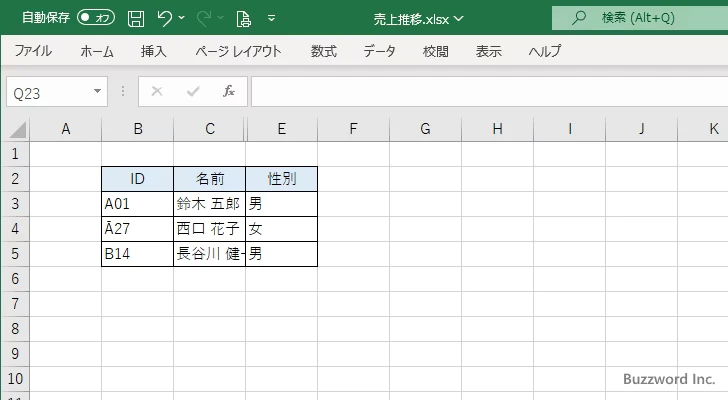Open the 表示 tab
Screen dimensions: 728x400
click(x=488, y=51)
